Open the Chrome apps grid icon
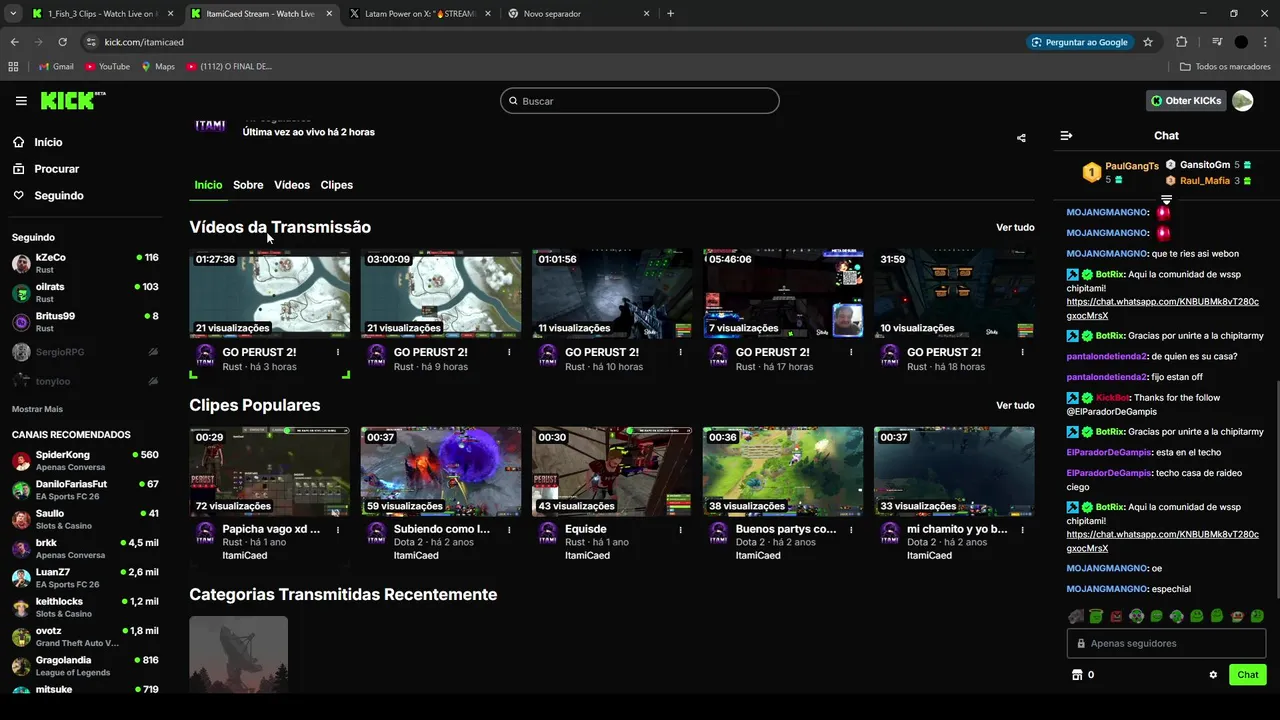The image size is (1280, 720). coord(13,66)
